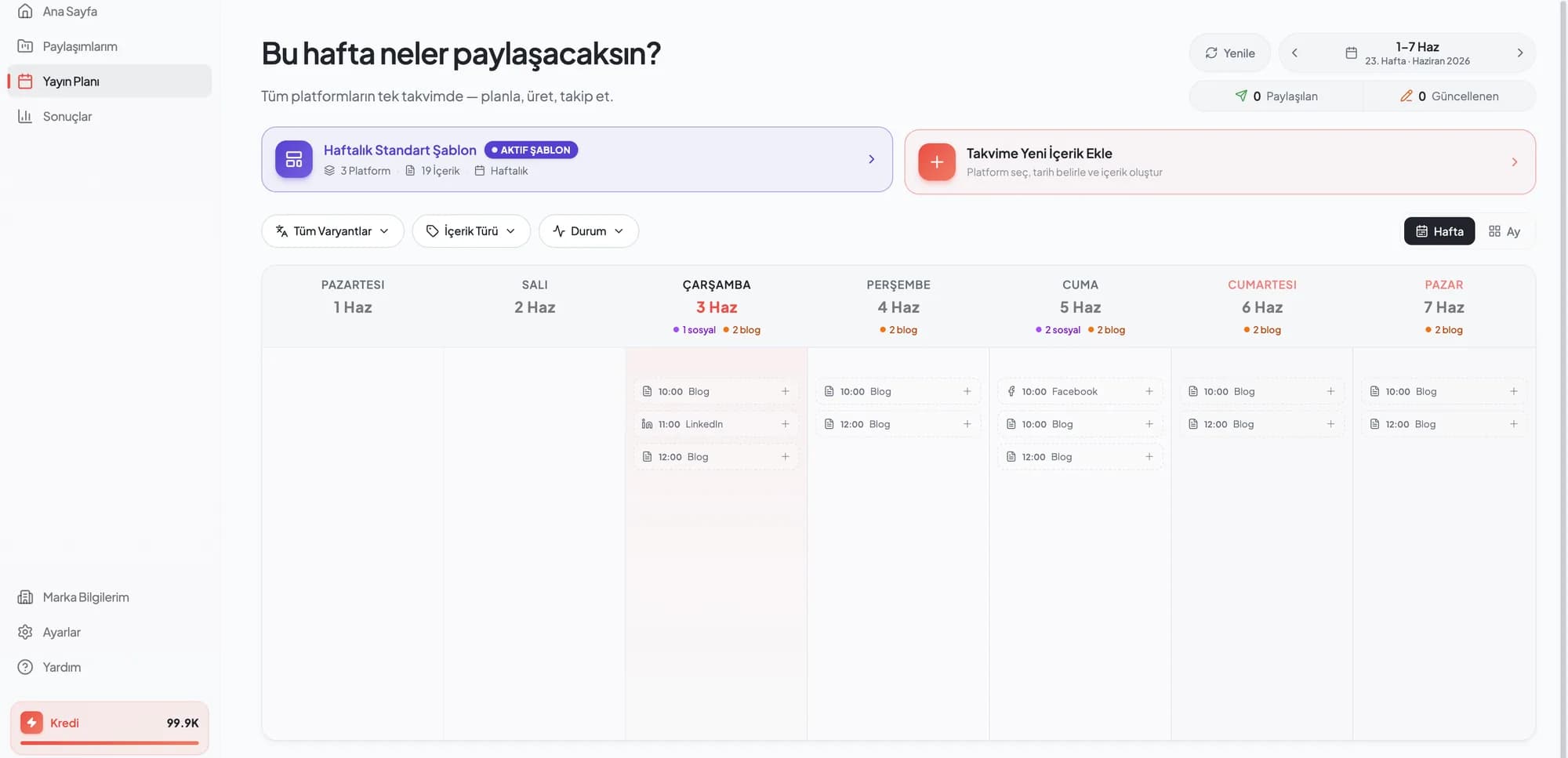
Task: Expand the Haftalık Standart Şablon chevron
Action: point(871,159)
